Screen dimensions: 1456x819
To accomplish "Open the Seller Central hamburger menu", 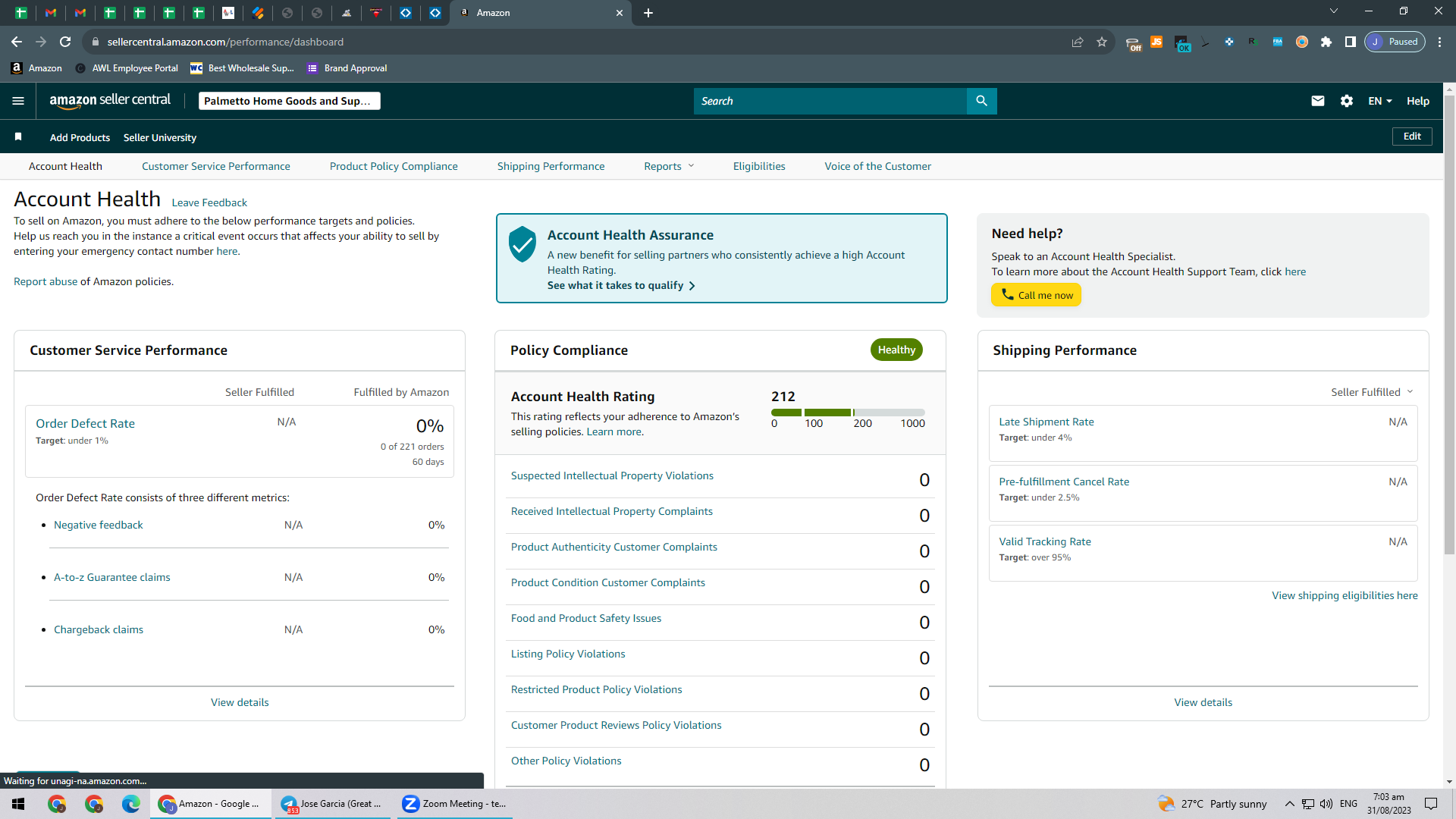I will (18, 101).
